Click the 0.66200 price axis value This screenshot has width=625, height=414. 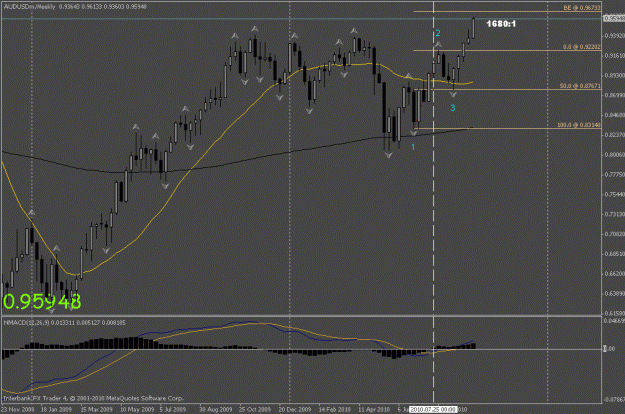click(614, 274)
